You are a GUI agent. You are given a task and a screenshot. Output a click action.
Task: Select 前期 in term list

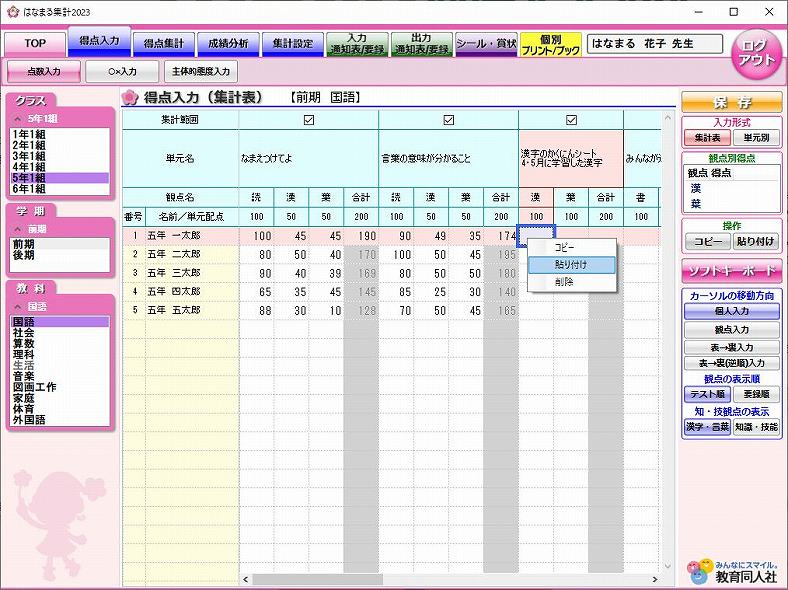59,244
